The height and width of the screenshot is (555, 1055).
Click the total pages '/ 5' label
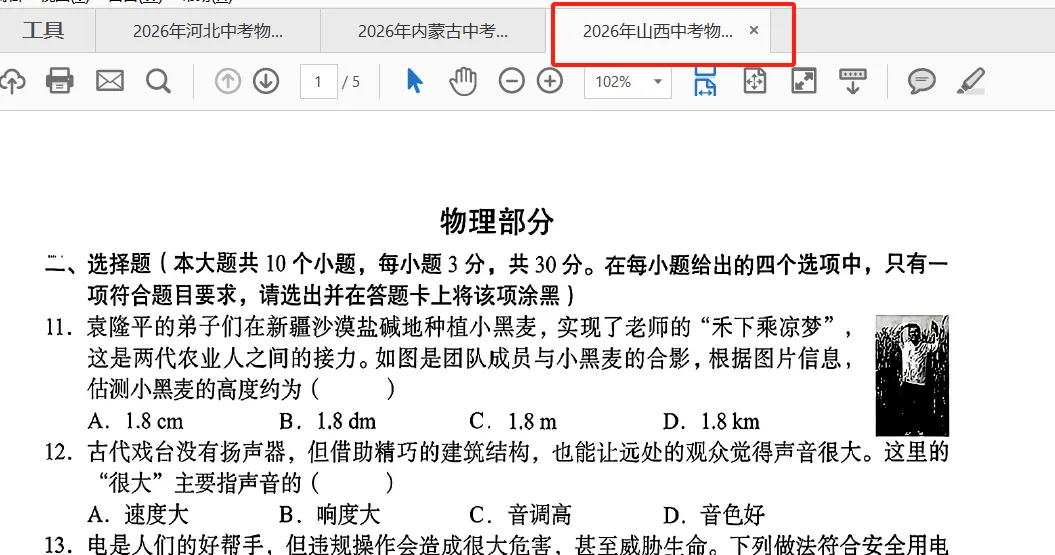pyautogui.click(x=351, y=82)
